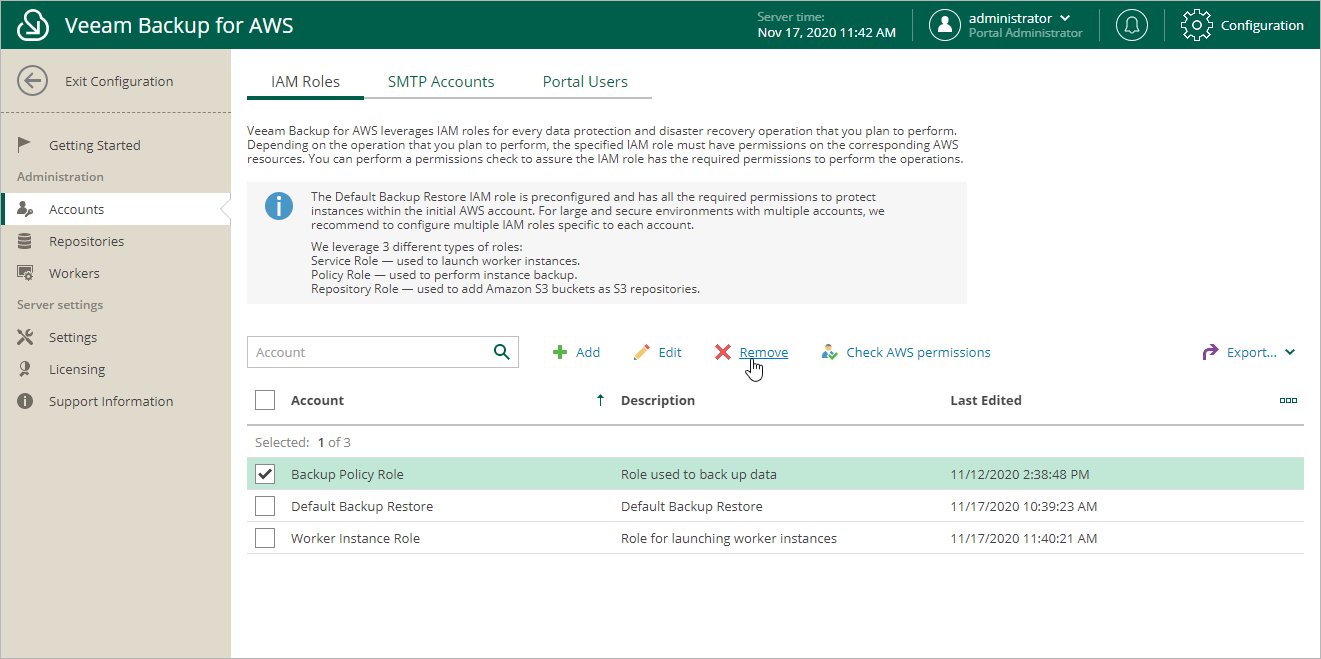Click the search magnifier icon
Viewport: 1321px width, 659px height.
(502, 352)
